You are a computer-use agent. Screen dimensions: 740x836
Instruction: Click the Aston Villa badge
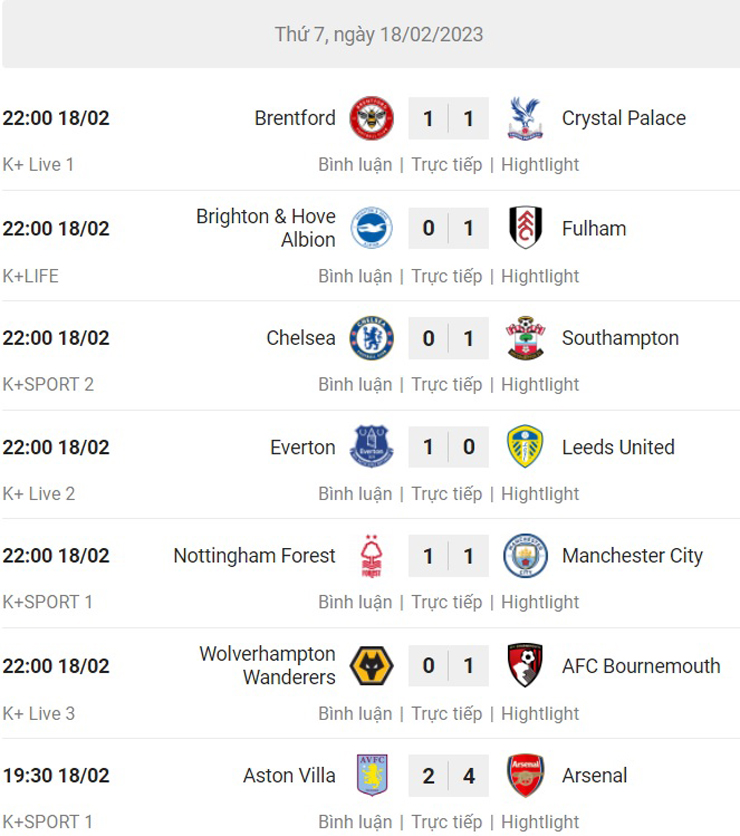pos(372,775)
